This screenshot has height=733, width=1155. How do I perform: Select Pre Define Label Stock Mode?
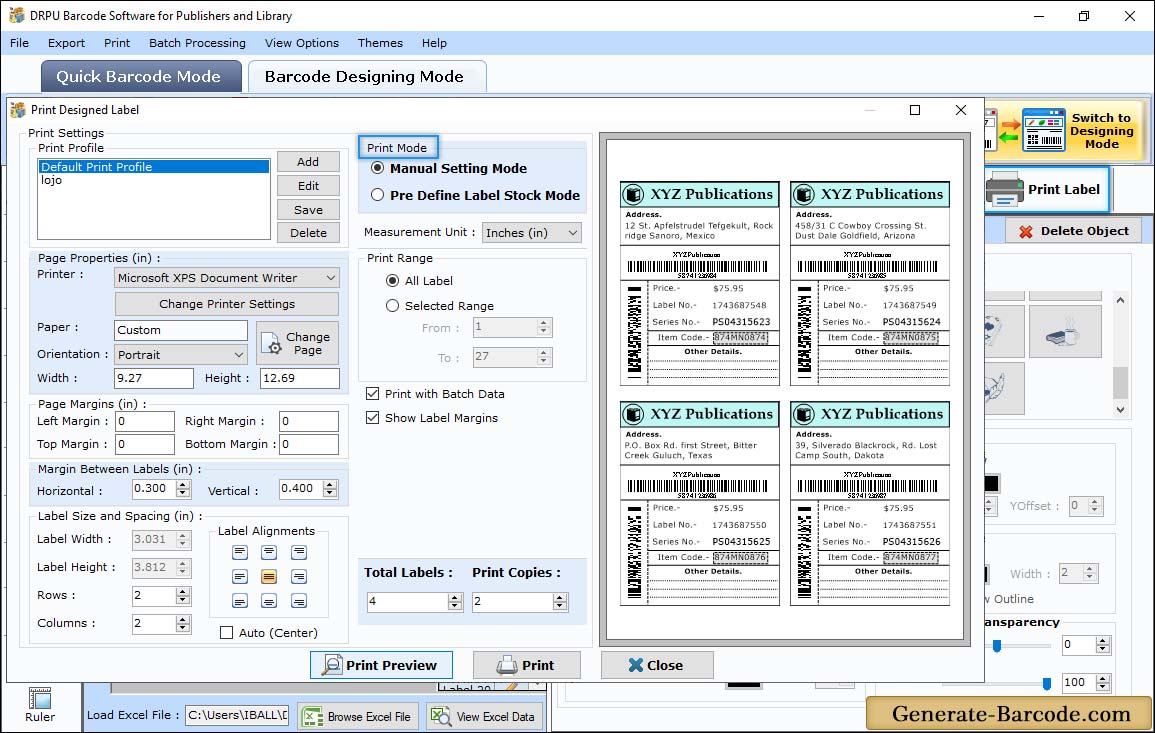click(x=378, y=195)
